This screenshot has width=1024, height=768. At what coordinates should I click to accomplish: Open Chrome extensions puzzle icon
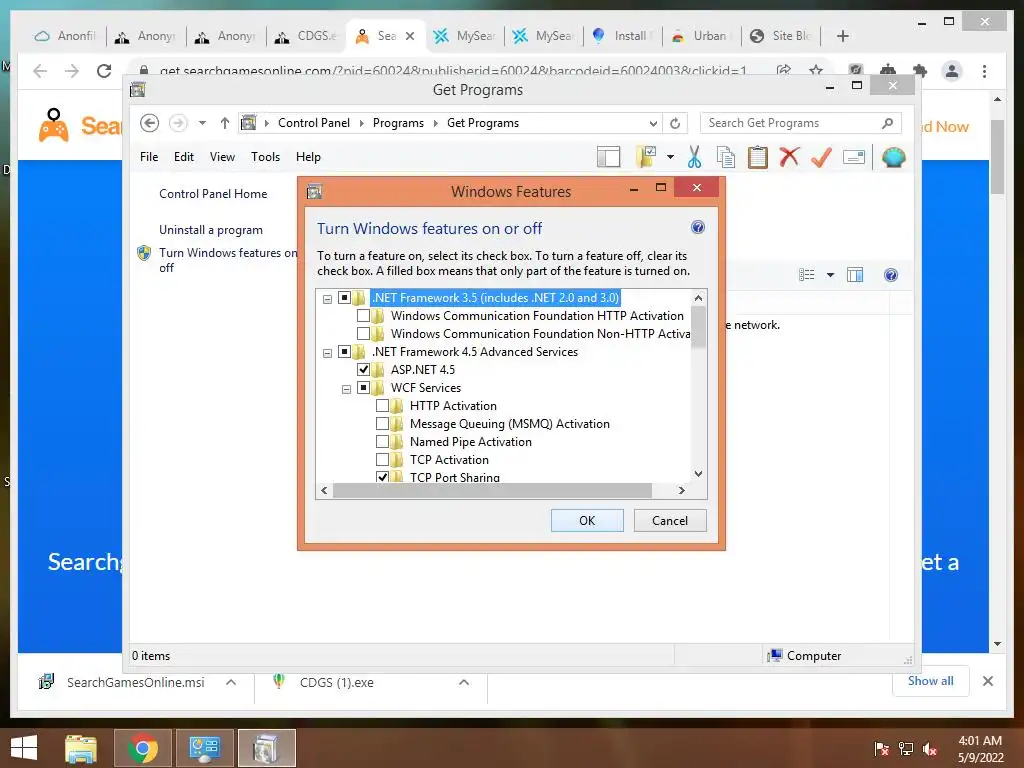pos(920,71)
